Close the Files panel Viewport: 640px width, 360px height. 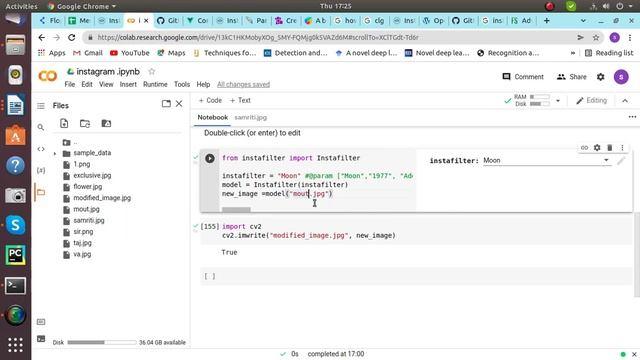tap(179, 104)
